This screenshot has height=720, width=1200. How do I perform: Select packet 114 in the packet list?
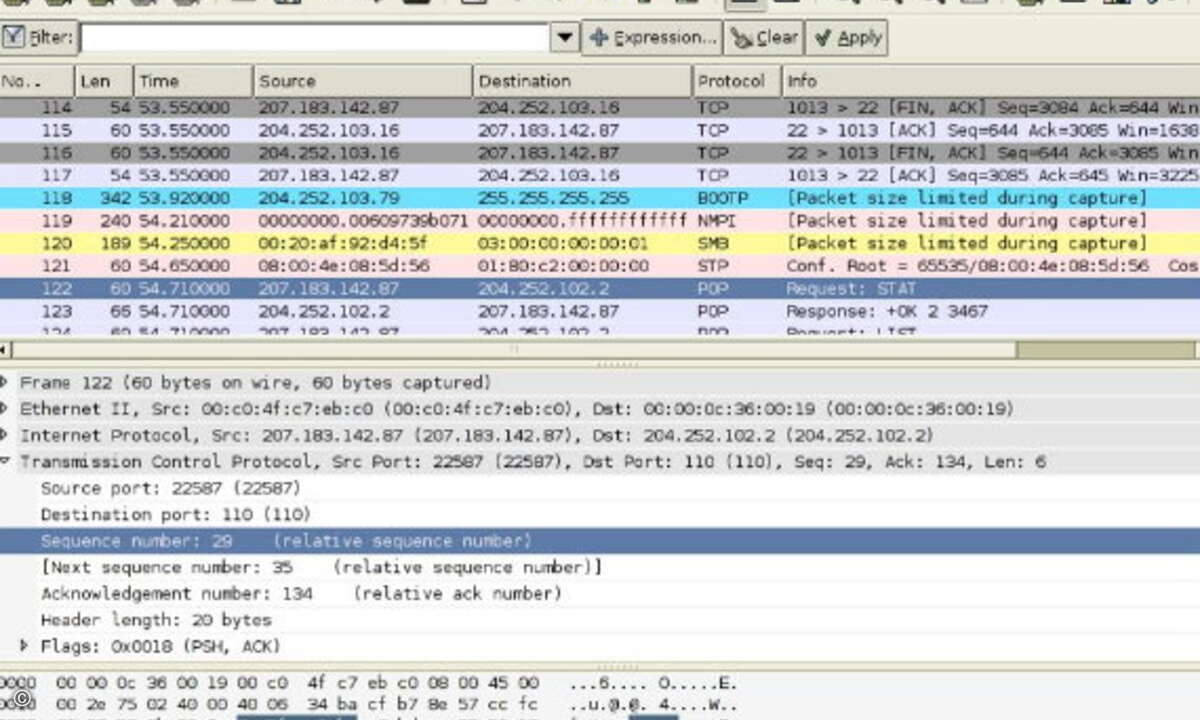pyautogui.click(x=600, y=107)
